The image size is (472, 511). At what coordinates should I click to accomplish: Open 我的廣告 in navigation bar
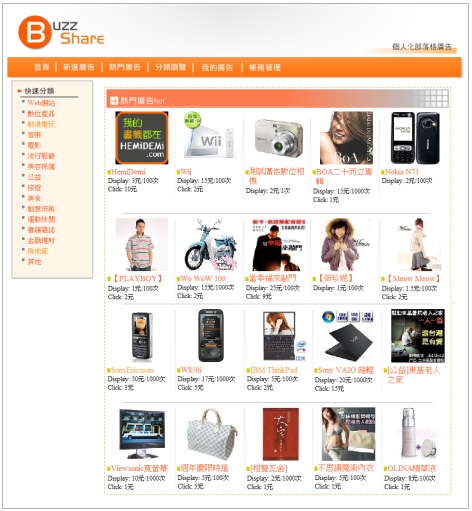click(x=217, y=68)
